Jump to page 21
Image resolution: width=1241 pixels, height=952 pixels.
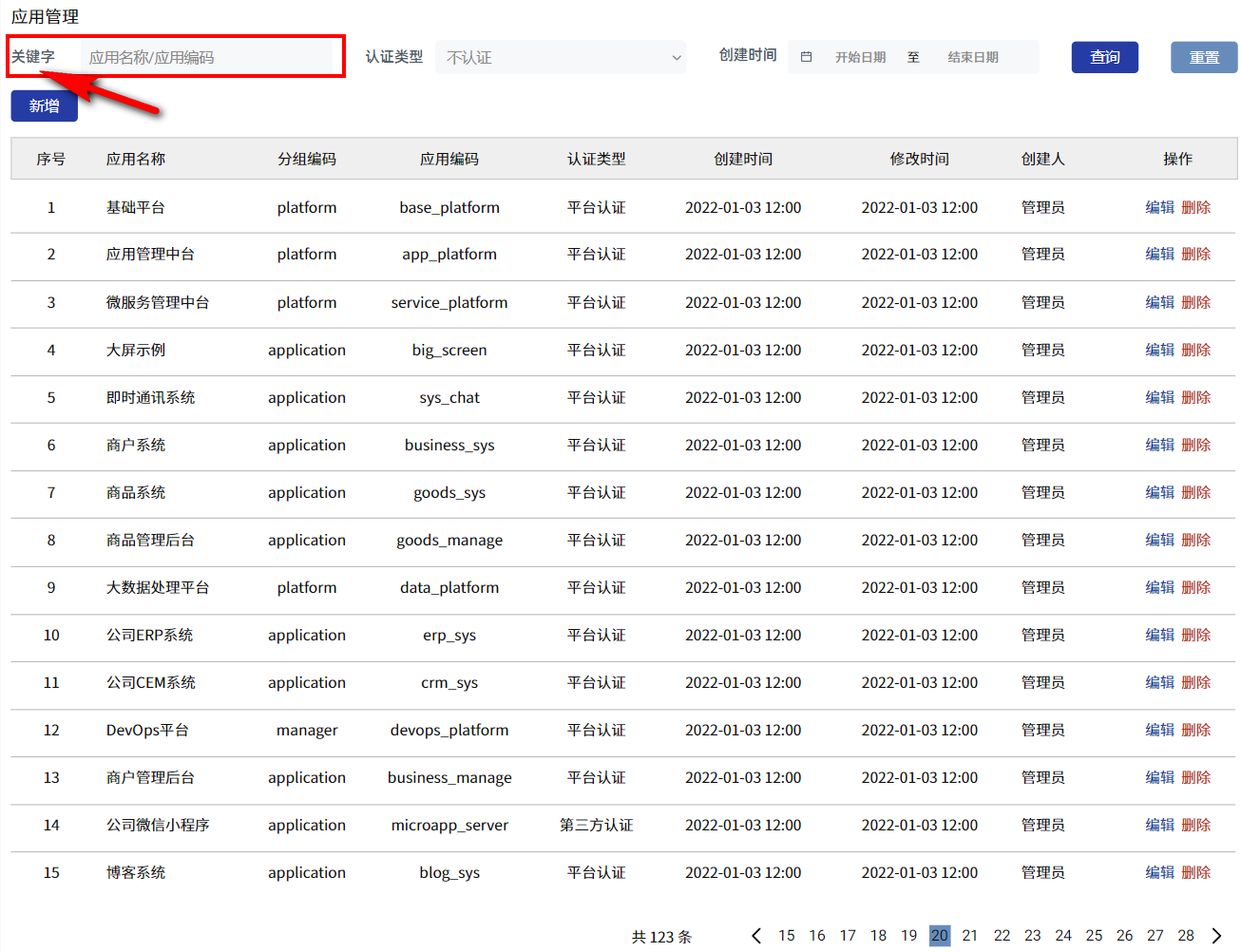969,936
